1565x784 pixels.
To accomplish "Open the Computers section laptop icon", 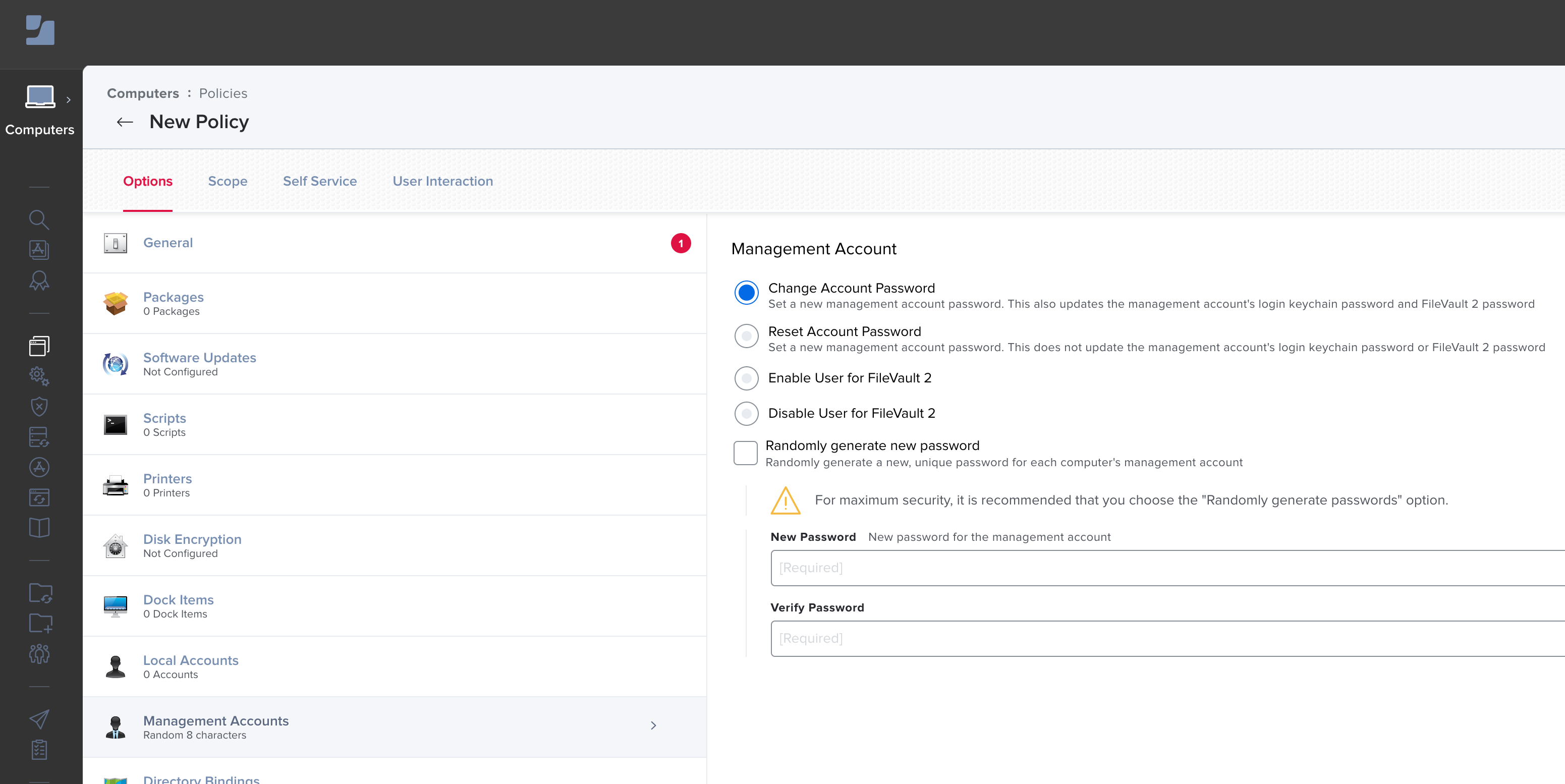I will (x=40, y=97).
